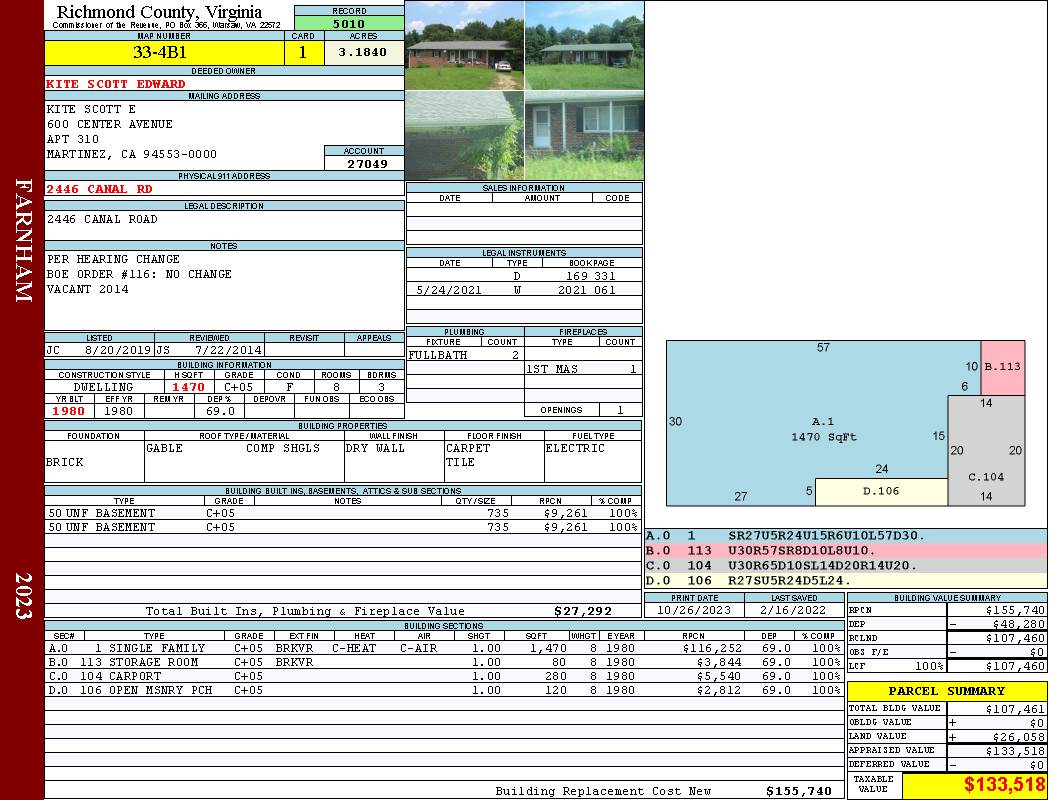Click the physical address 2446 CANAL RD
Screen dimensions: 1050x800
click(100, 188)
